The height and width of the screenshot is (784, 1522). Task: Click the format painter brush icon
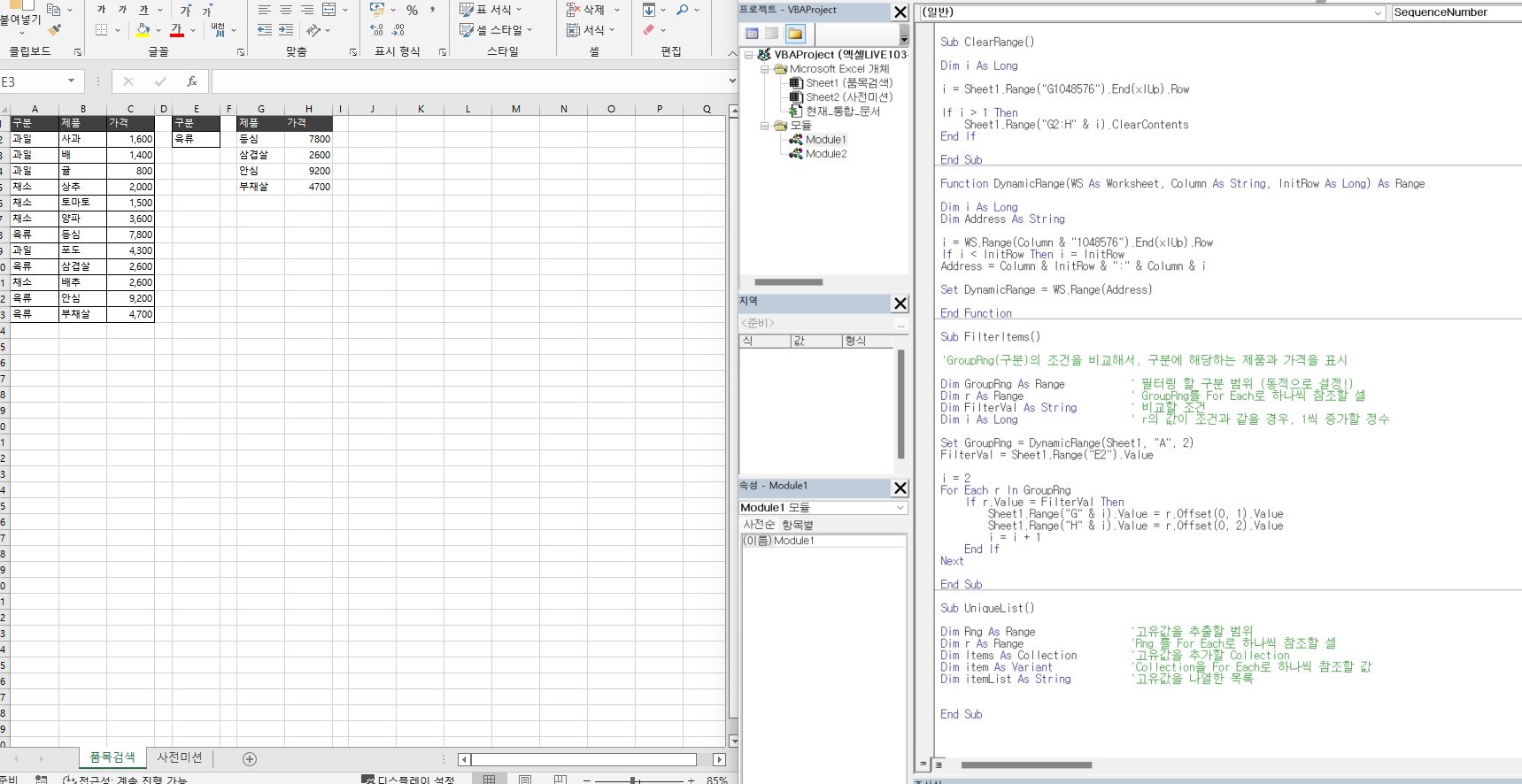(x=56, y=30)
